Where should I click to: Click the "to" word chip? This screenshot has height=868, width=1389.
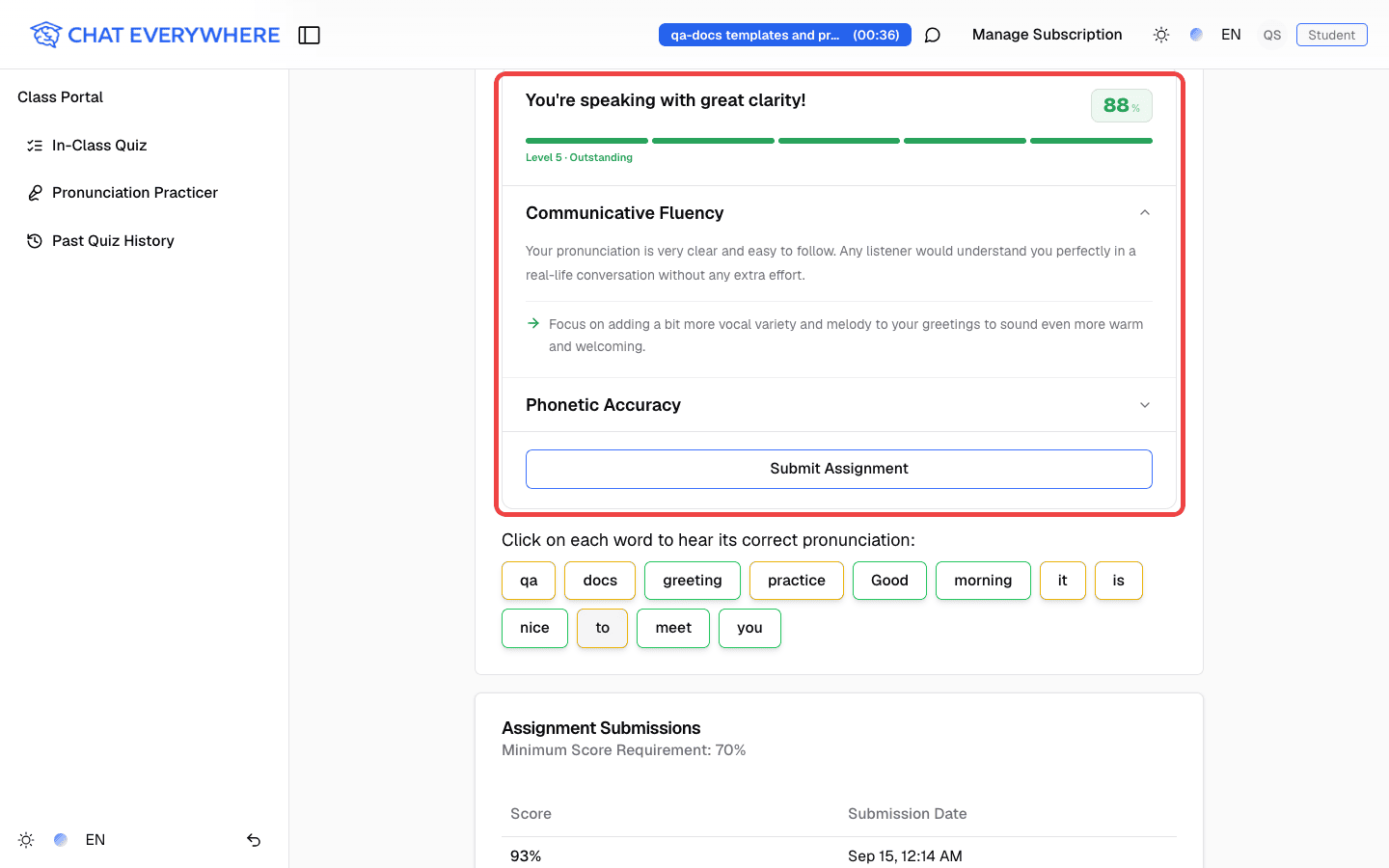[x=603, y=628]
